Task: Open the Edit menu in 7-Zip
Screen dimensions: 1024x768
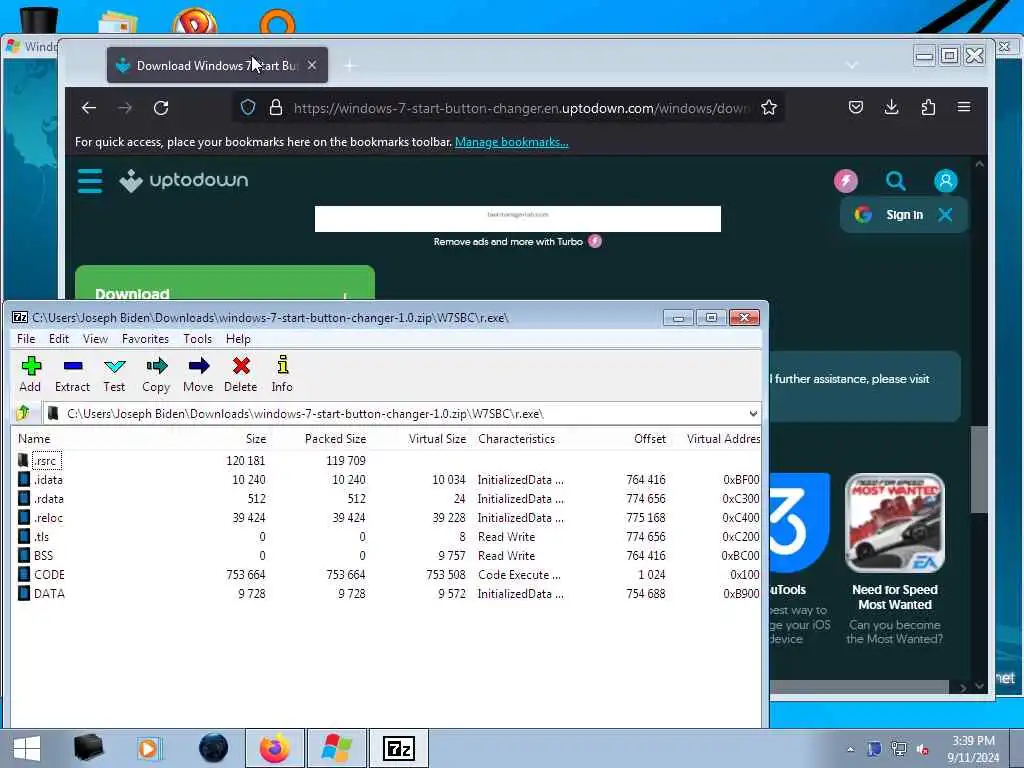Action: tap(59, 339)
